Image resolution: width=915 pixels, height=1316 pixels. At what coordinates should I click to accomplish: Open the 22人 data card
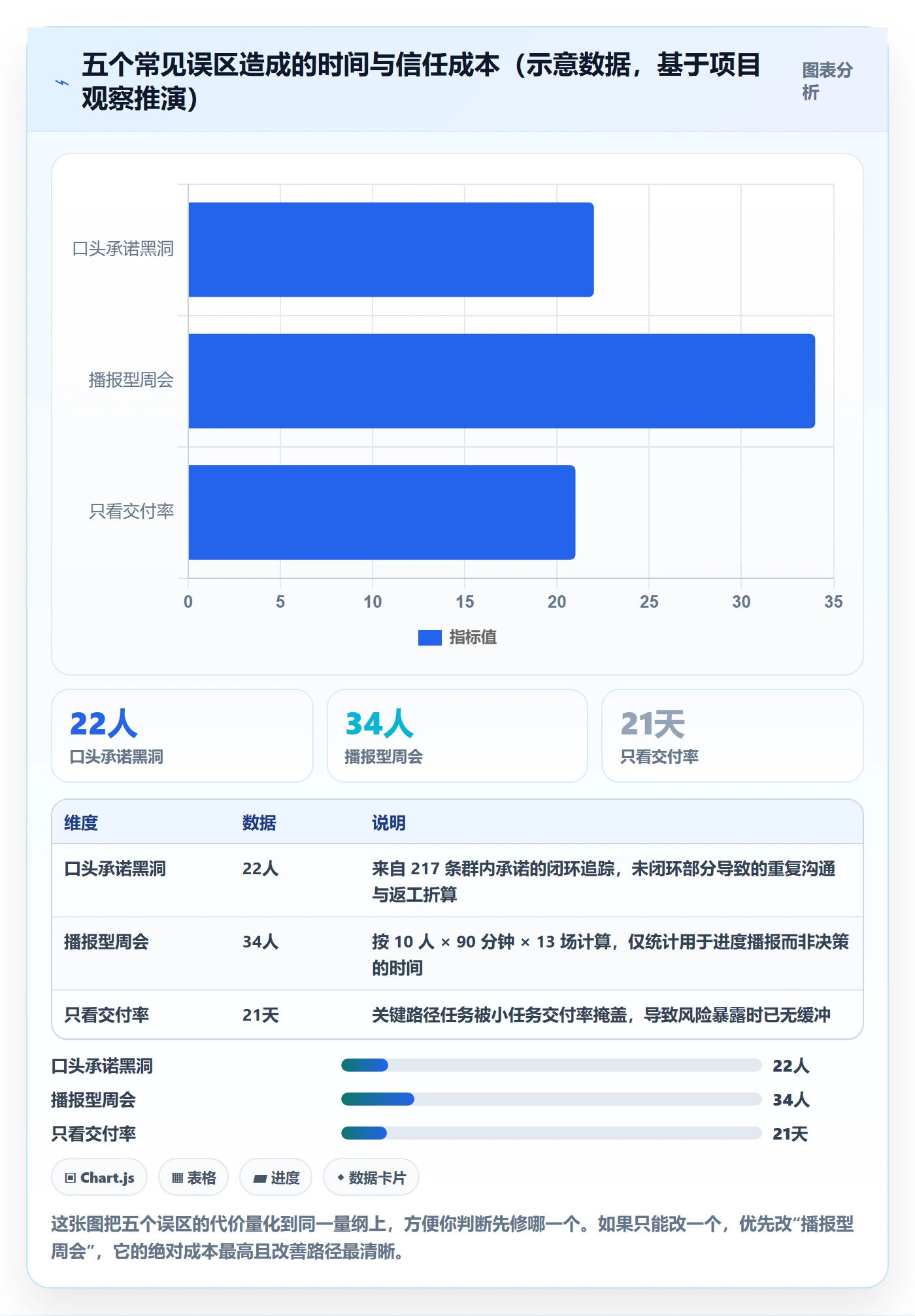click(182, 736)
